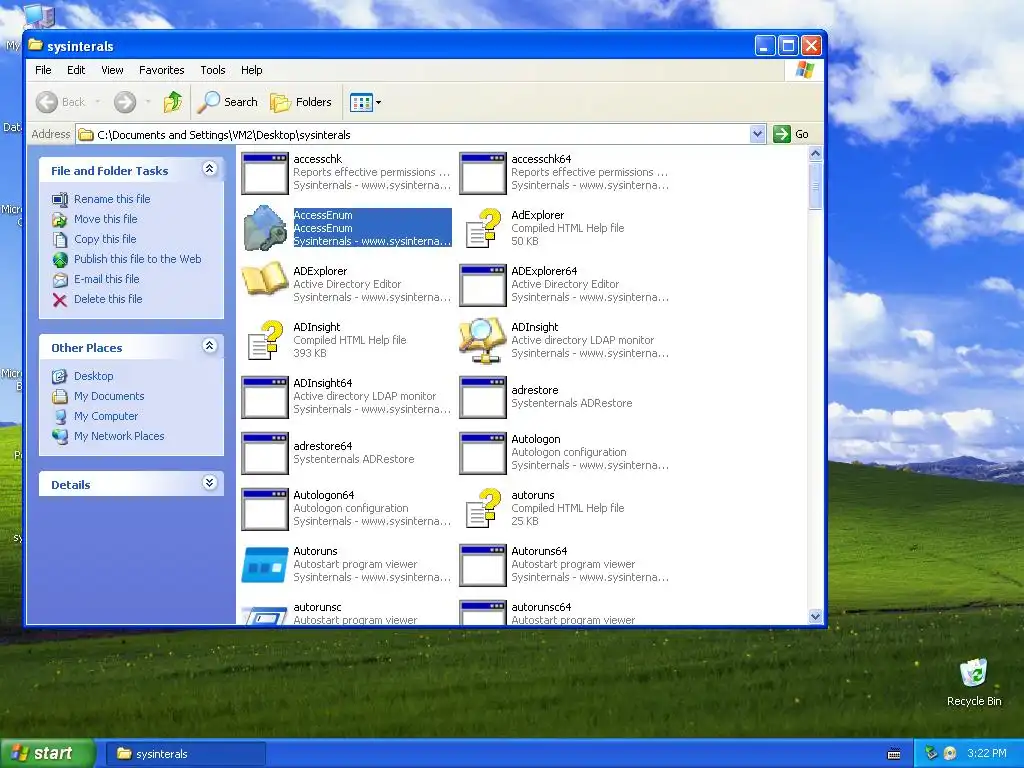The width and height of the screenshot is (1024, 768).
Task: Open the Edit menu
Action: coord(76,70)
